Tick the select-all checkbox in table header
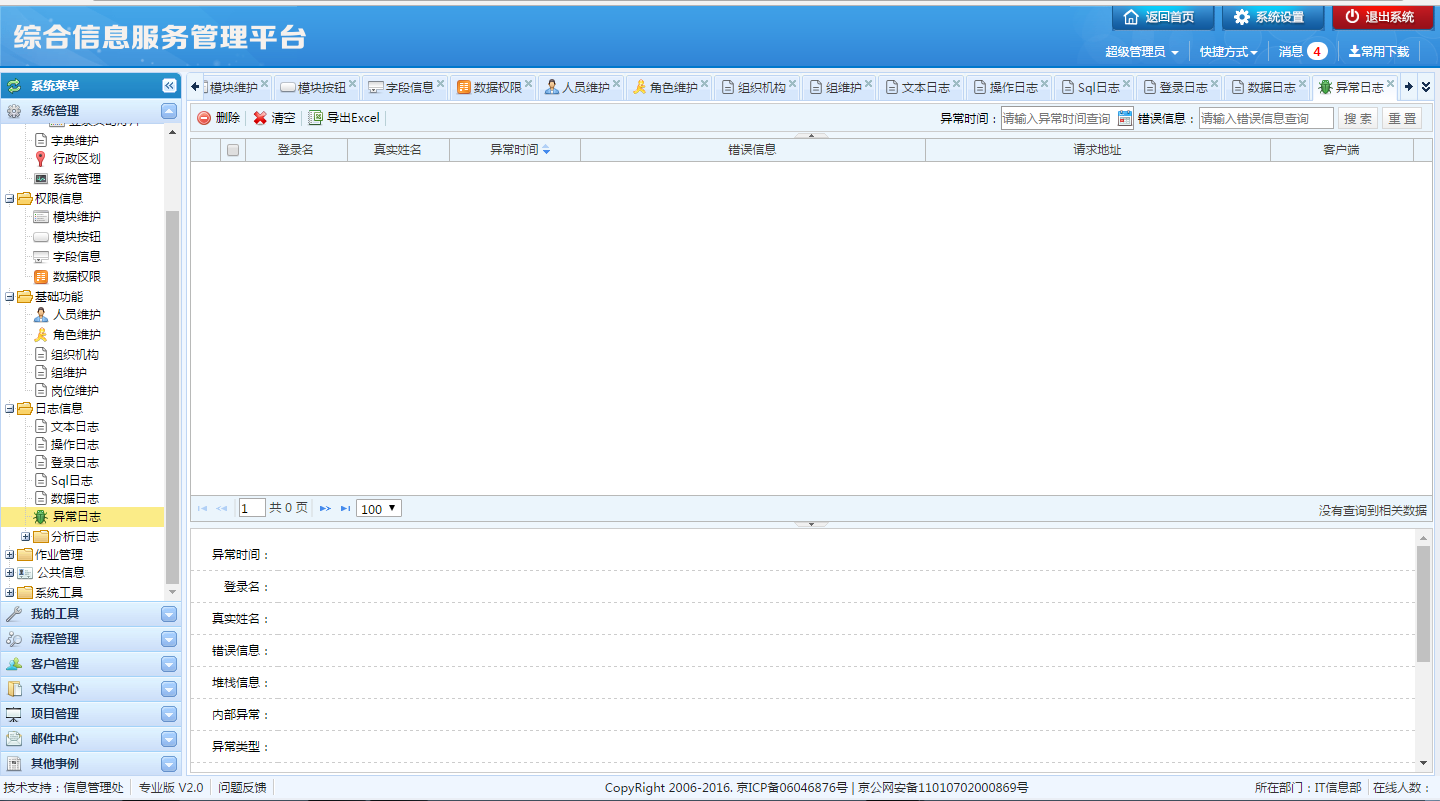The width and height of the screenshot is (1440, 801). tap(233, 150)
